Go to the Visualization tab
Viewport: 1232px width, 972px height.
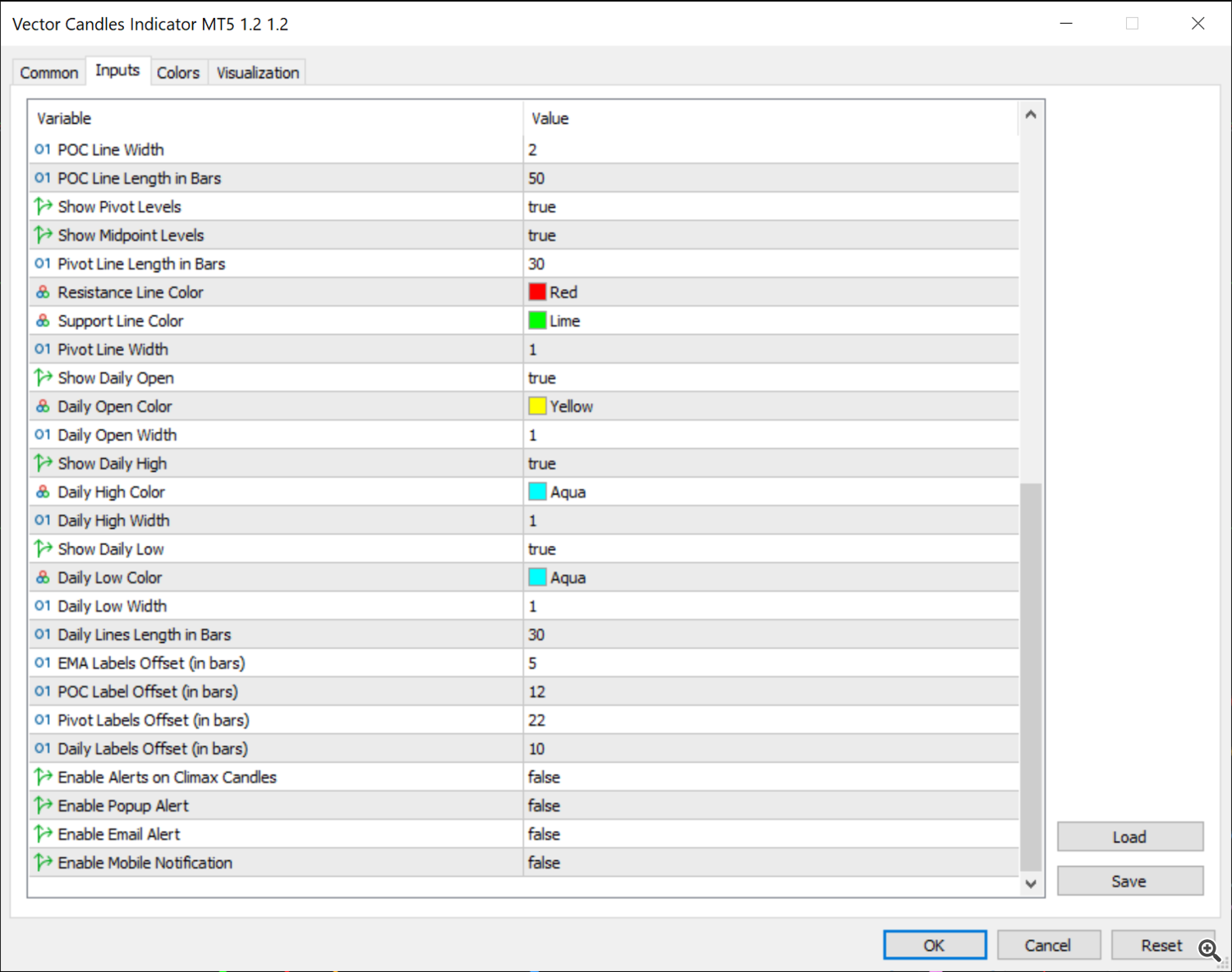258,72
